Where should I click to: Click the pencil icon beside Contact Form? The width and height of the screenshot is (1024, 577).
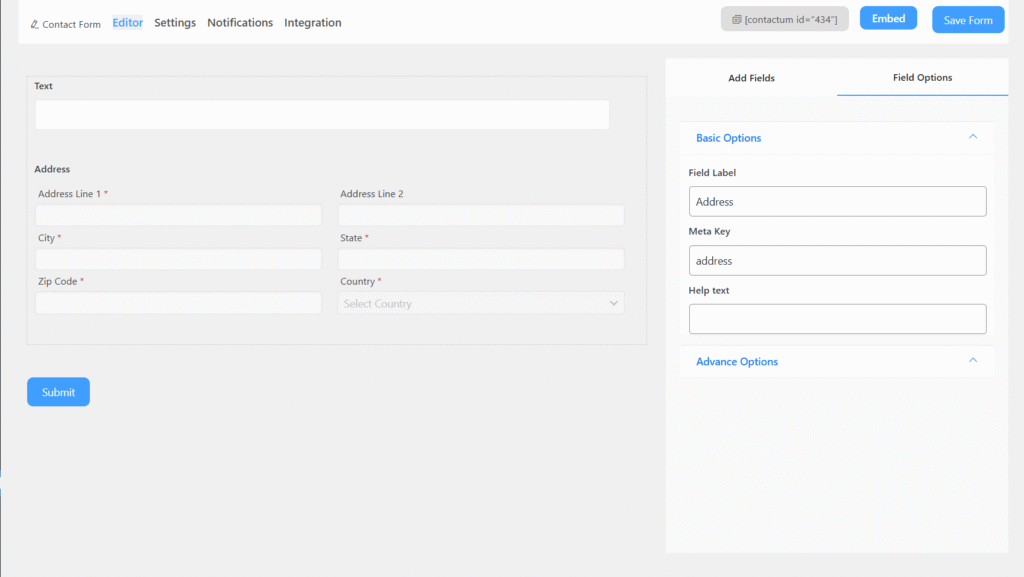(x=35, y=24)
